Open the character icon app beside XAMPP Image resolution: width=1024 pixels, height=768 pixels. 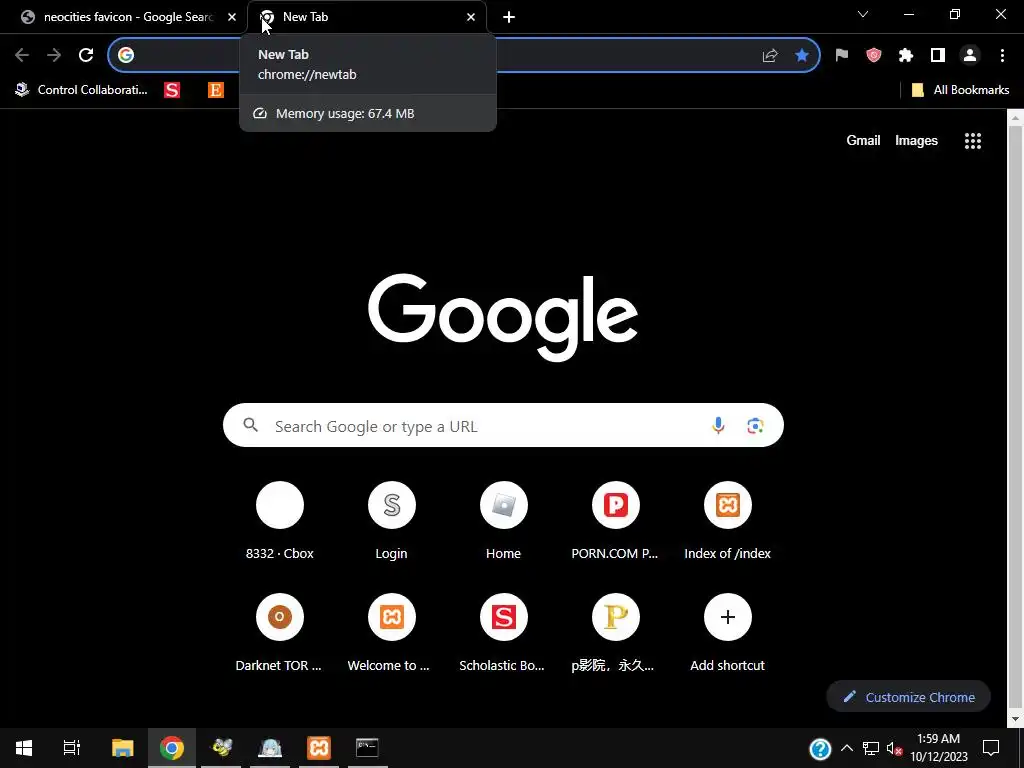tap(270, 748)
